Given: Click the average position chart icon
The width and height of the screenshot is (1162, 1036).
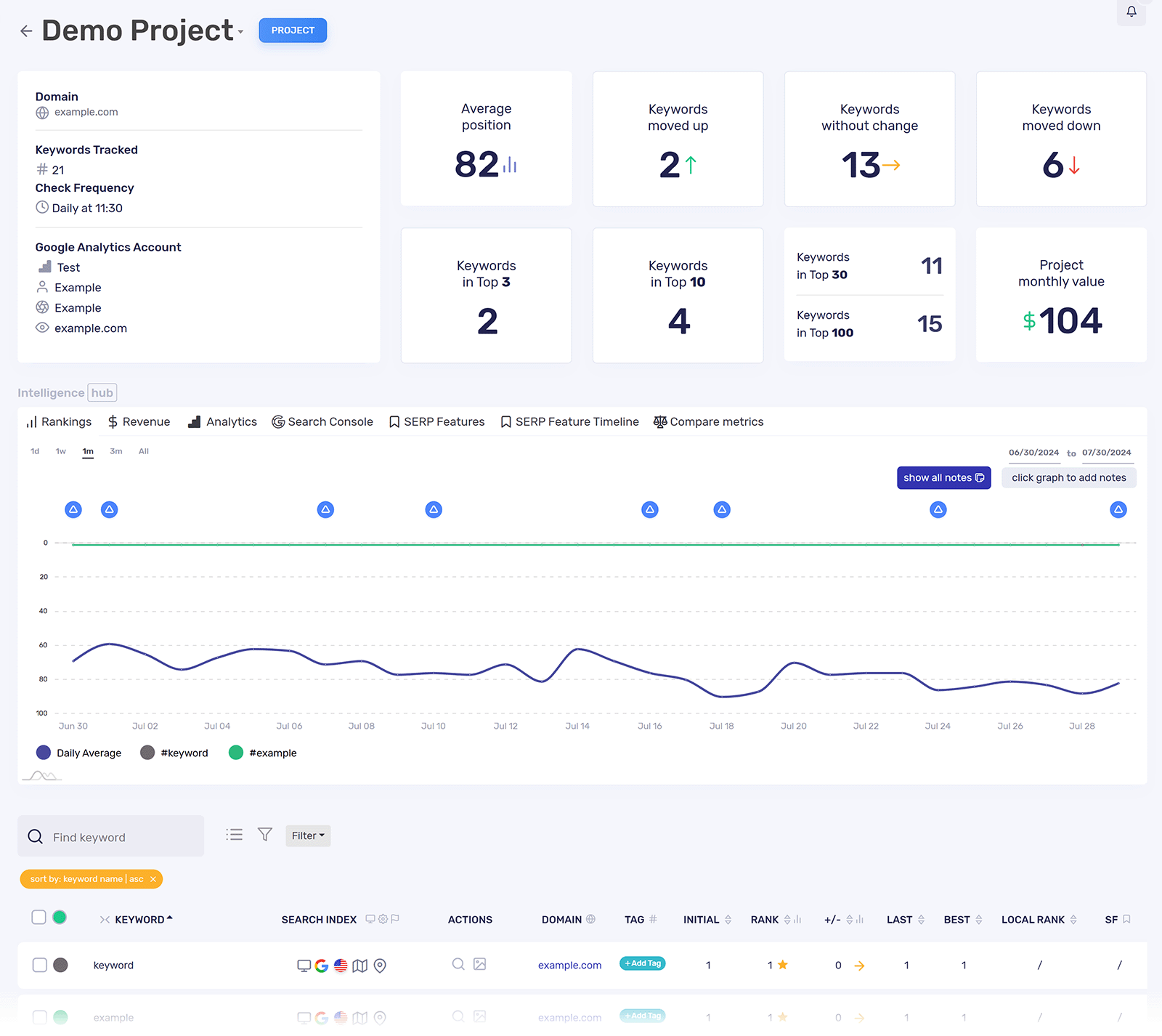Looking at the screenshot, I should click(510, 165).
